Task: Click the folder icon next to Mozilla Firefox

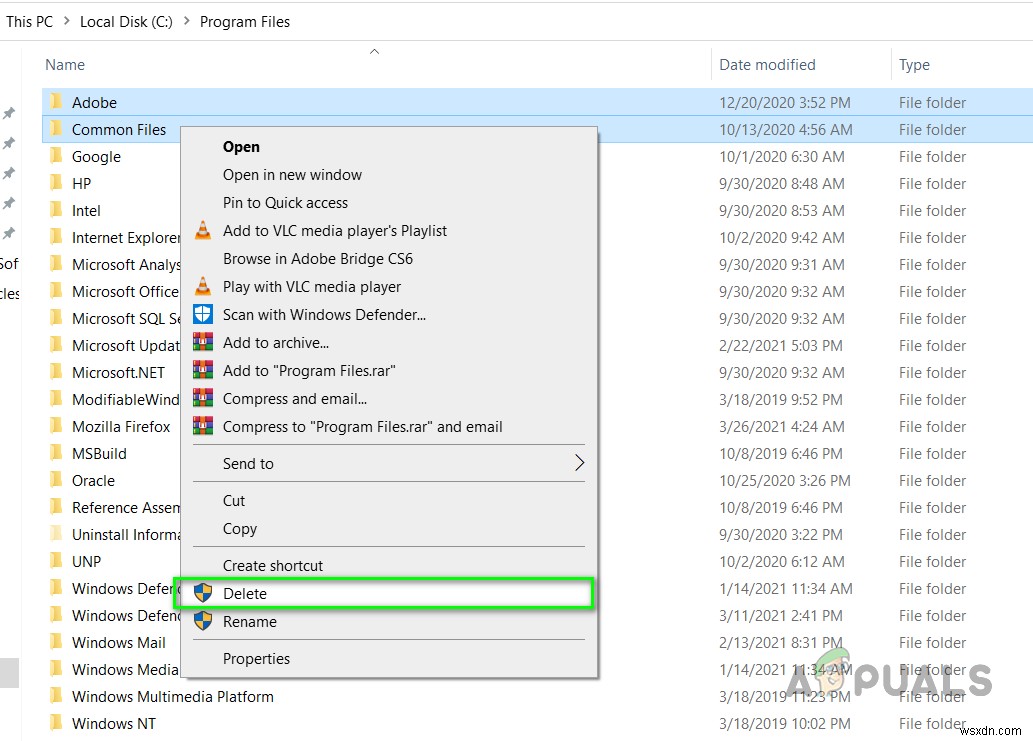Action: tap(55, 425)
